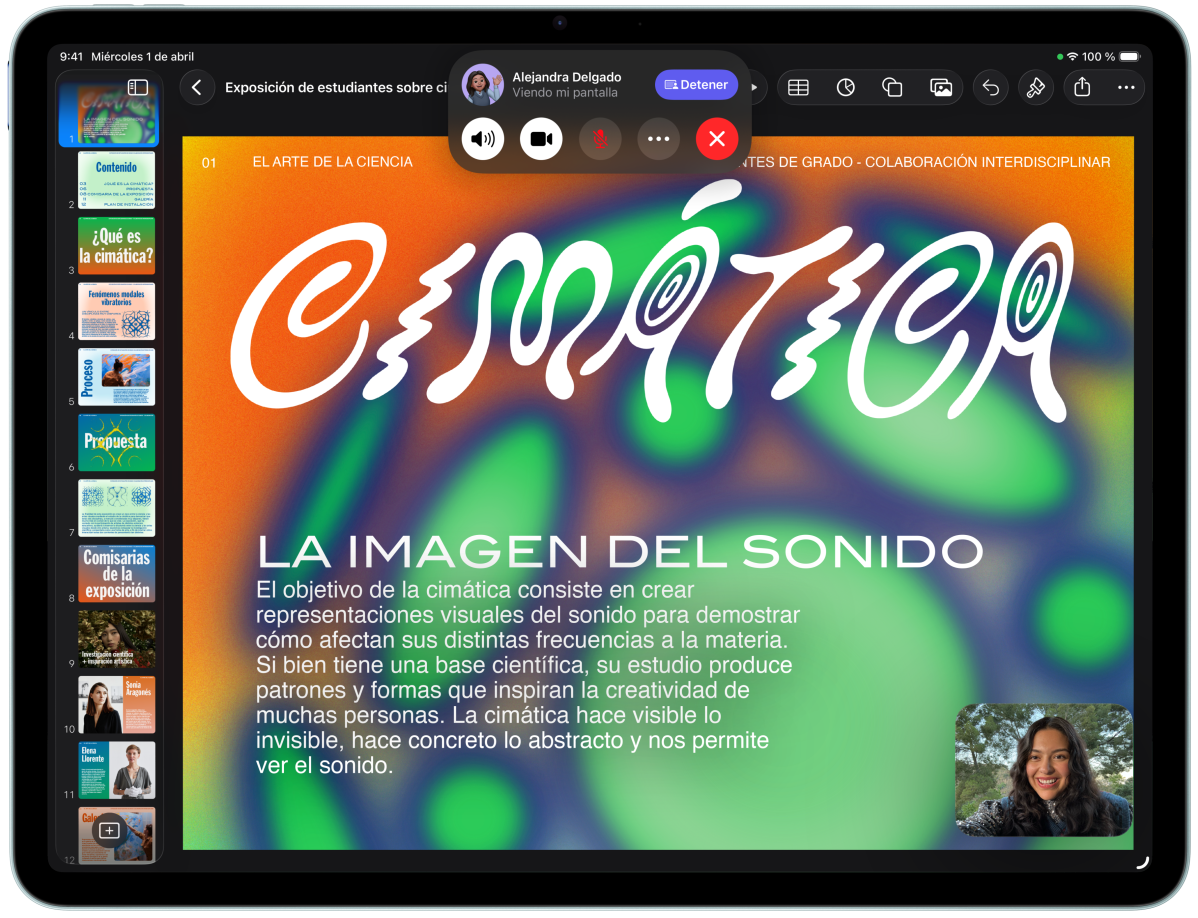Unmute the microphone in call controls
The height and width of the screenshot is (918, 1198).
600,139
